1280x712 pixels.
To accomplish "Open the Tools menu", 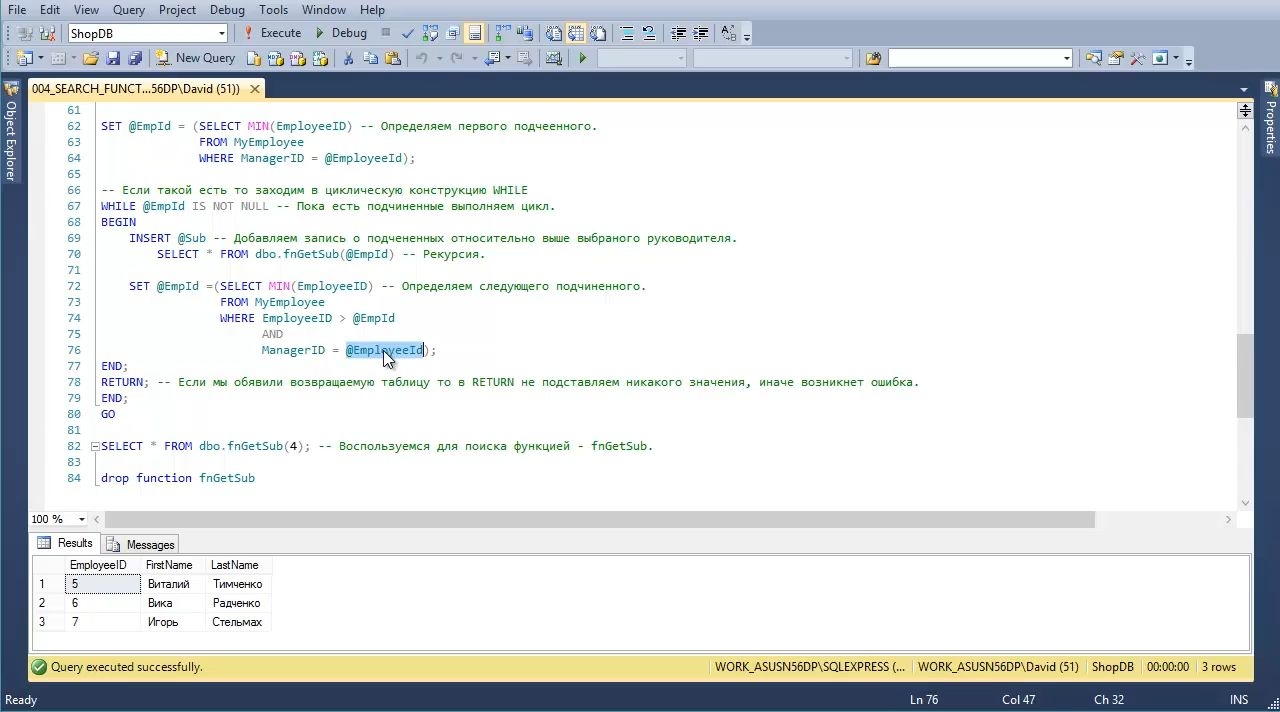I will (273, 9).
